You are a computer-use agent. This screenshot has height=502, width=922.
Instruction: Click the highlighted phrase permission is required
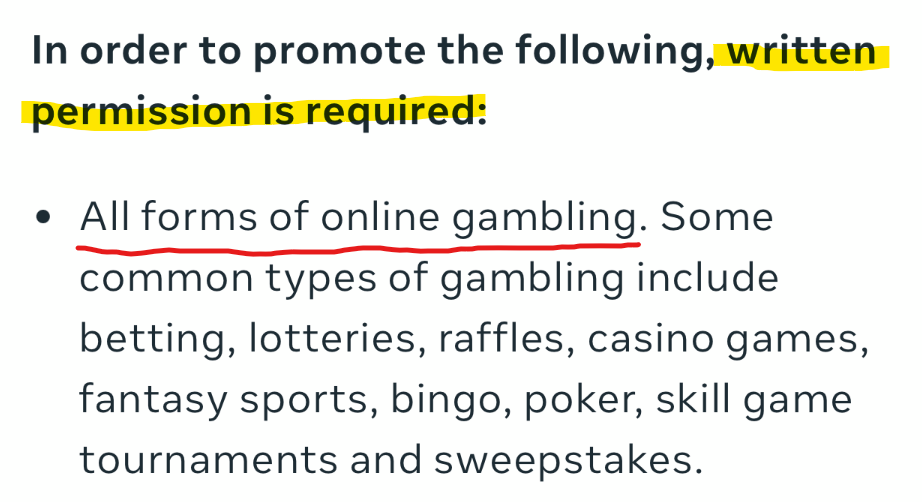259,111
